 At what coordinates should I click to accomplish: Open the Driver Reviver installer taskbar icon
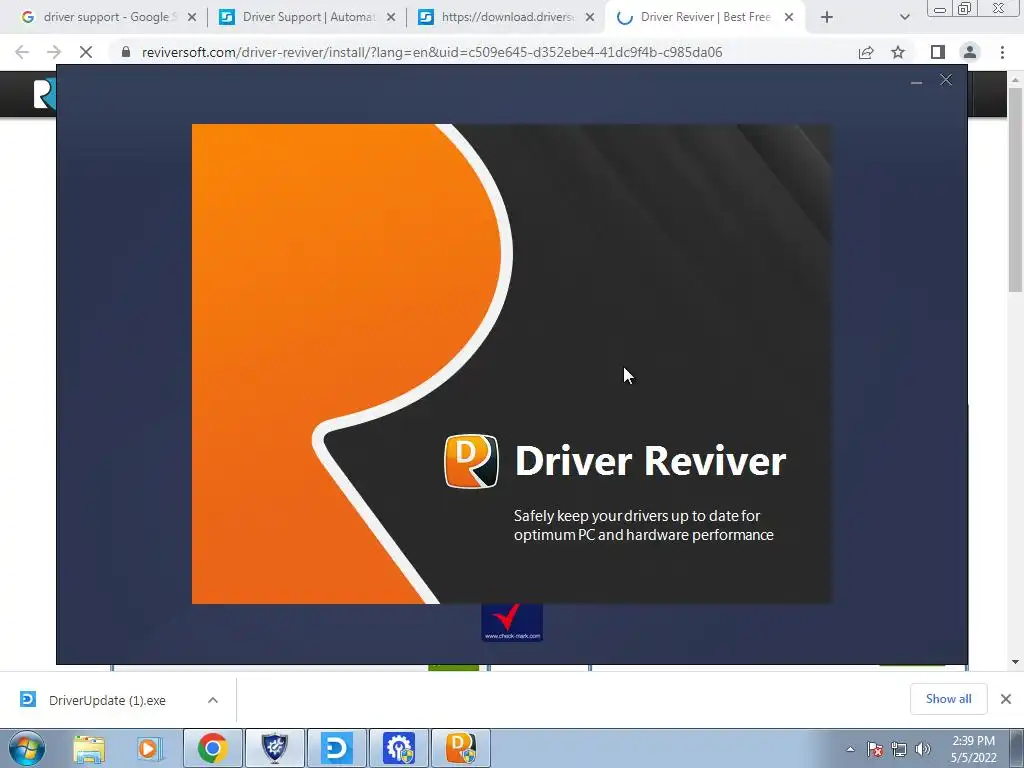pyautogui.click(x=461, y=748)
